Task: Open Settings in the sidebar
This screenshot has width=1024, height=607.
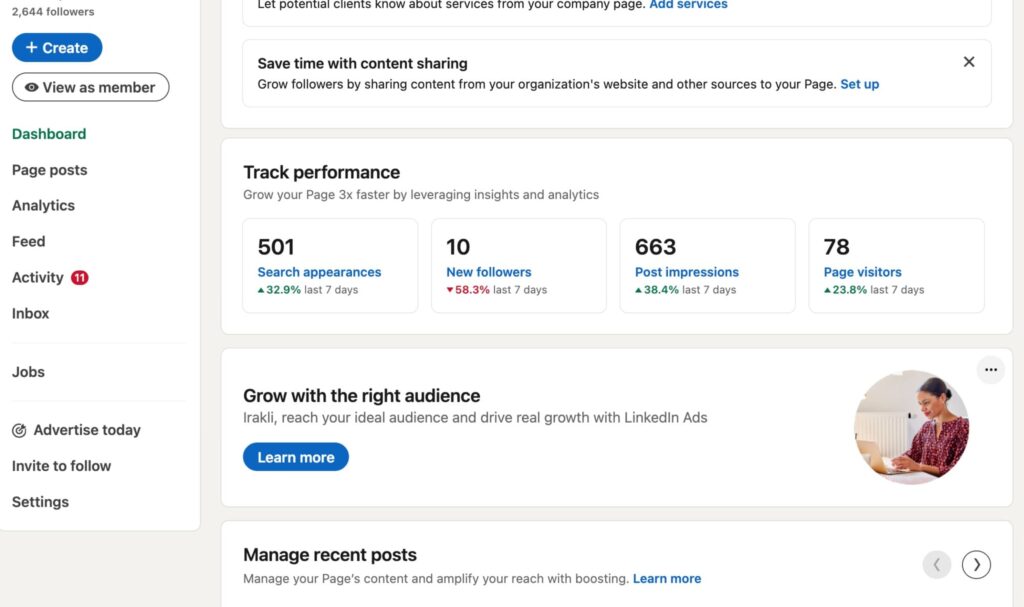Action: (40, 502)
